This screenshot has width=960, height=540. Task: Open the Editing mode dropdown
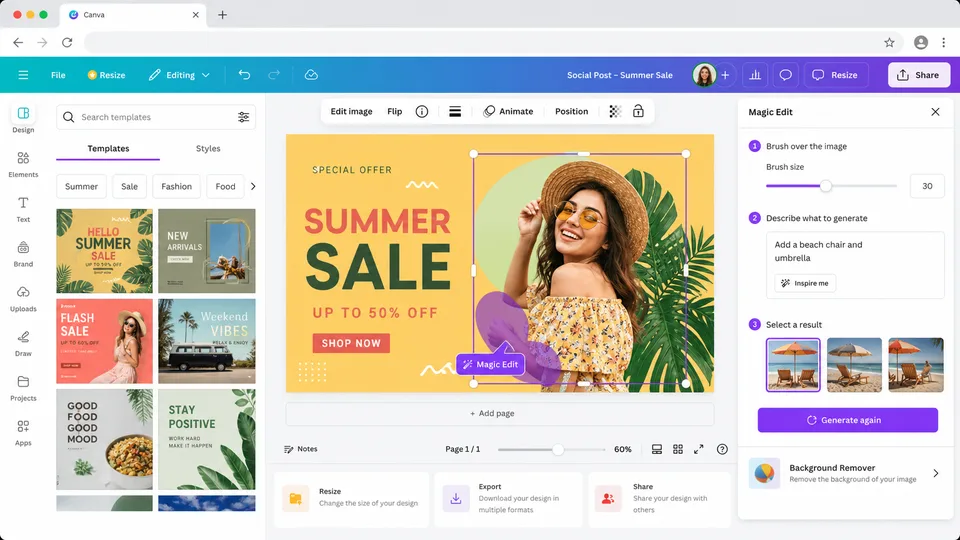[x=179, y=75]
